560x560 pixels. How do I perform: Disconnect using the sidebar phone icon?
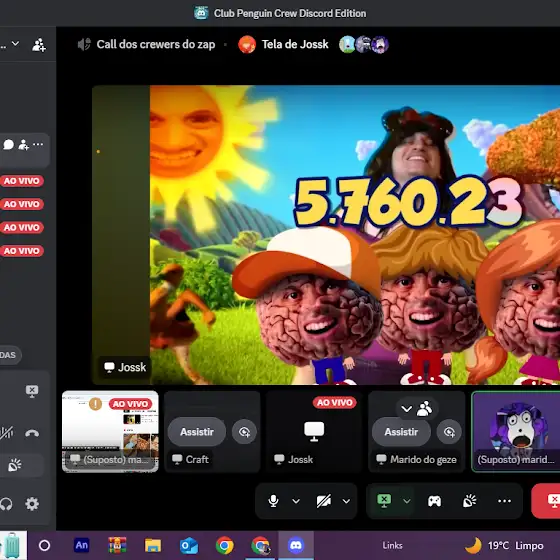[x=32, y=433]
